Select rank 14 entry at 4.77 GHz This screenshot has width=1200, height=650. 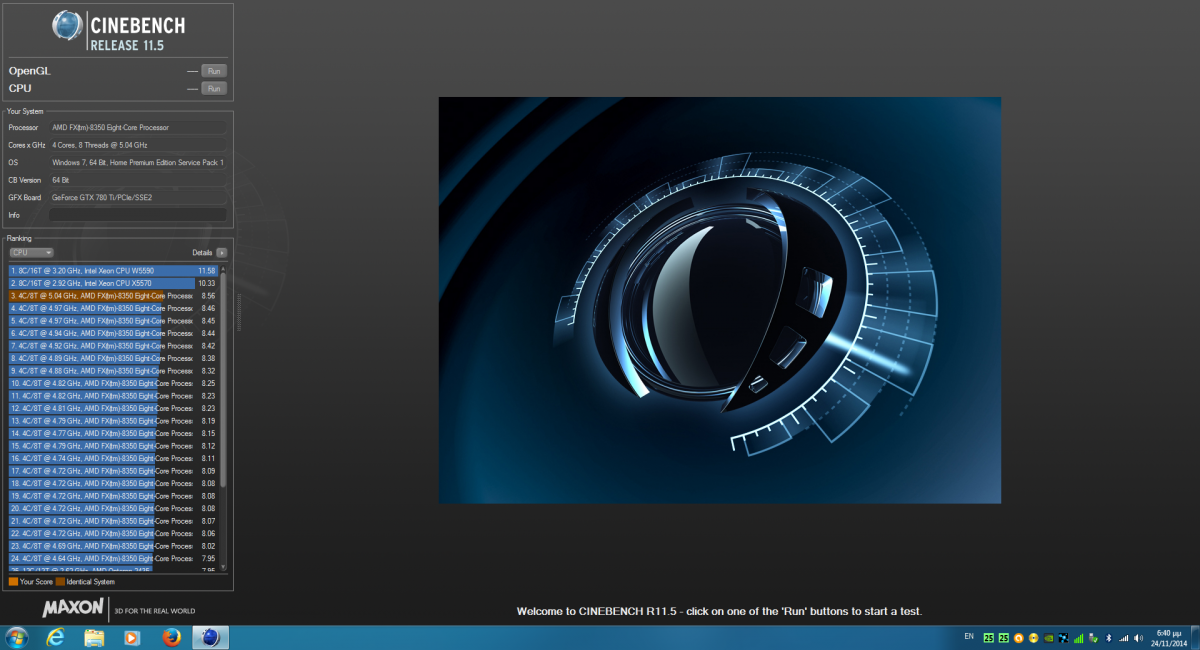[114, 434]
